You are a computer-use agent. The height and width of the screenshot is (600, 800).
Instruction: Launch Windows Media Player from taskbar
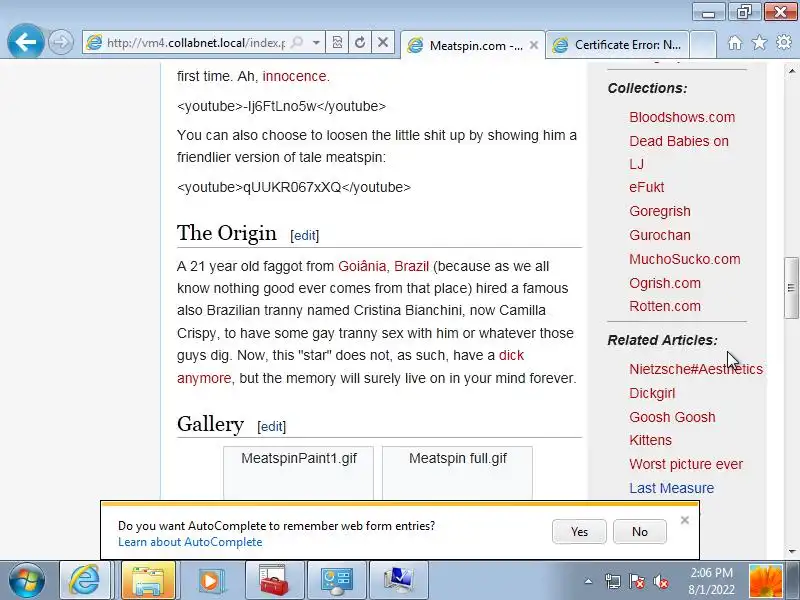(x=210, y=581)
